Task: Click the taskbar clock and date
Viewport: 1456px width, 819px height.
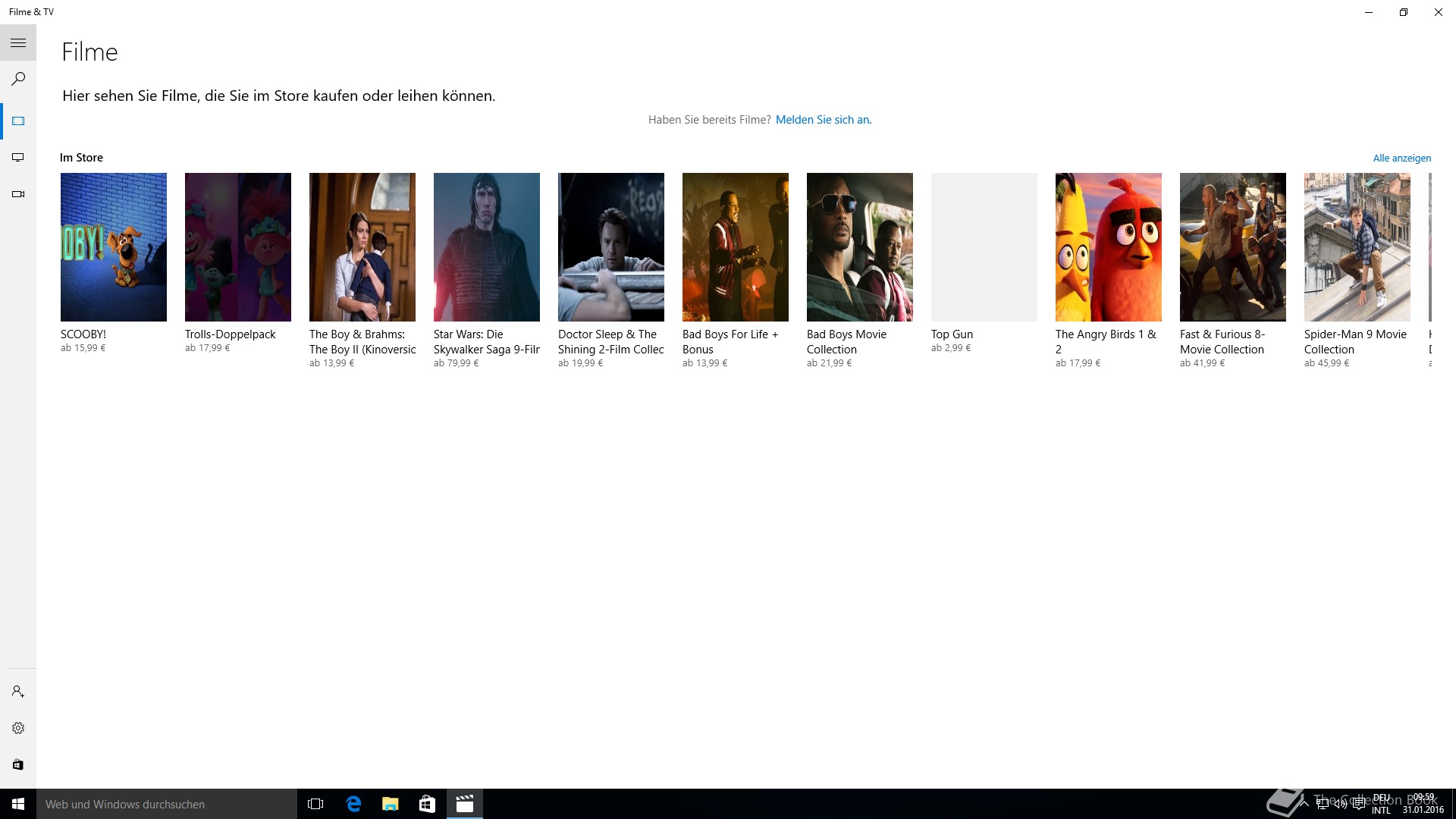Action: point(1423,804)
